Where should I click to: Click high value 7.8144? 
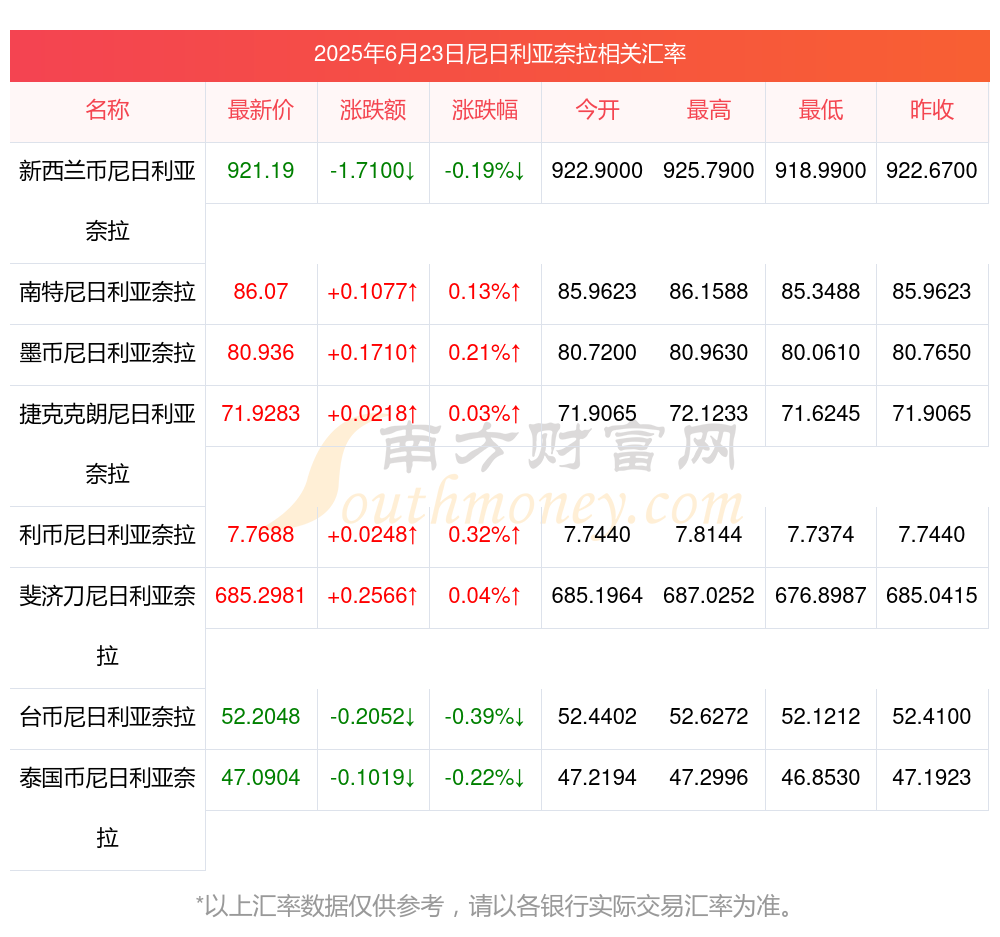point(709,535)
